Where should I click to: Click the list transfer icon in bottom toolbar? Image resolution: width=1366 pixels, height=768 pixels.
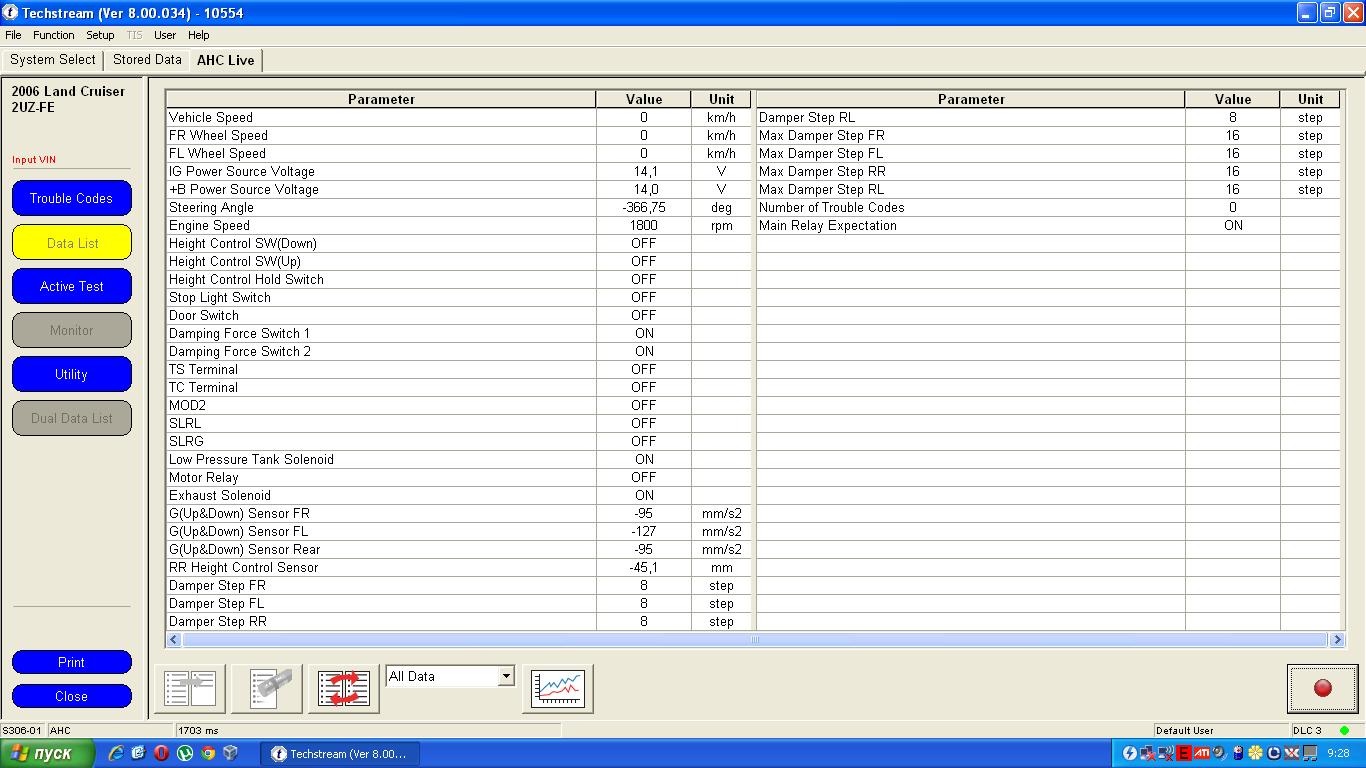[190, 688]
